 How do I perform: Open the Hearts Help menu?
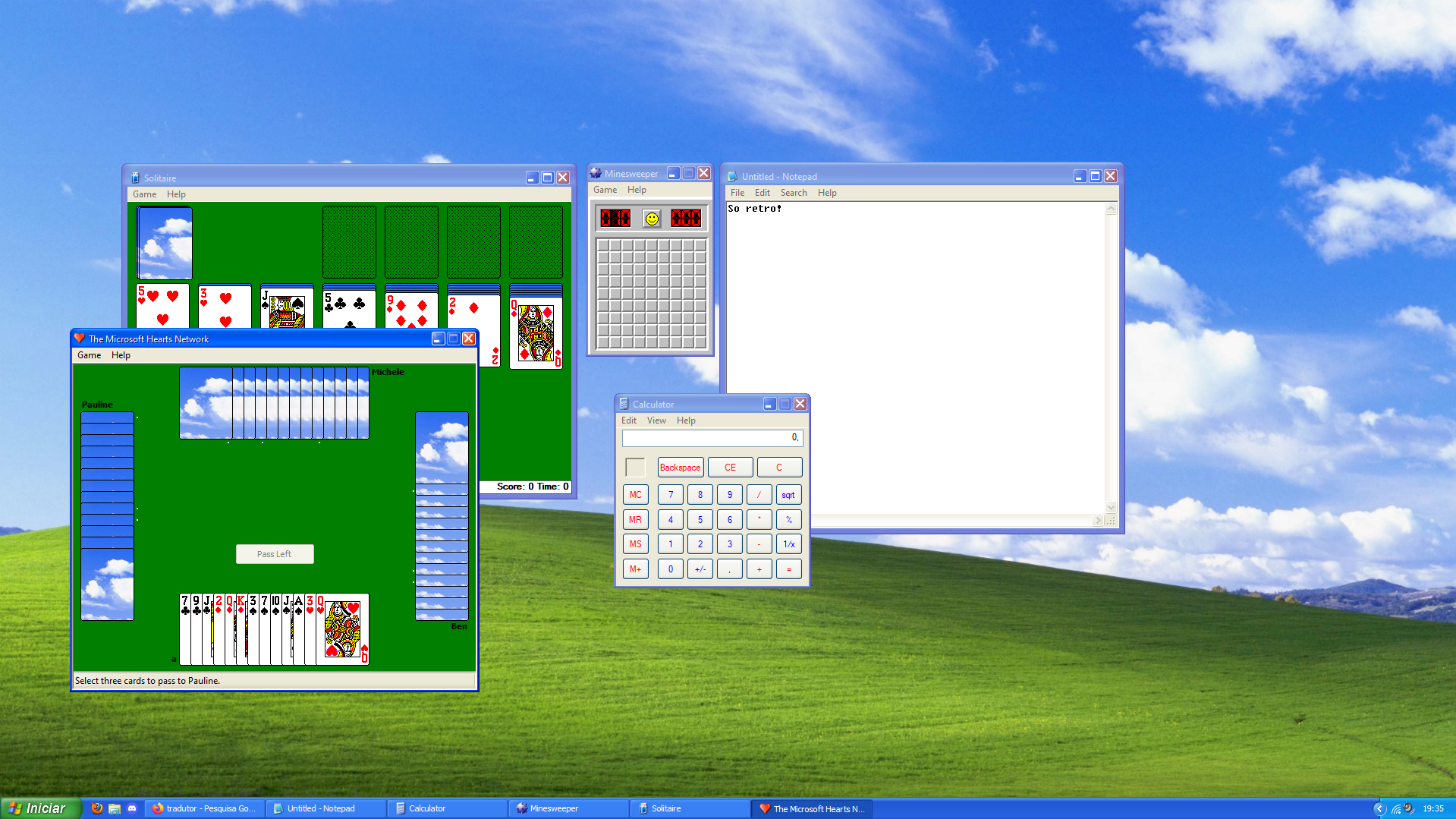[x=121, y=355]
